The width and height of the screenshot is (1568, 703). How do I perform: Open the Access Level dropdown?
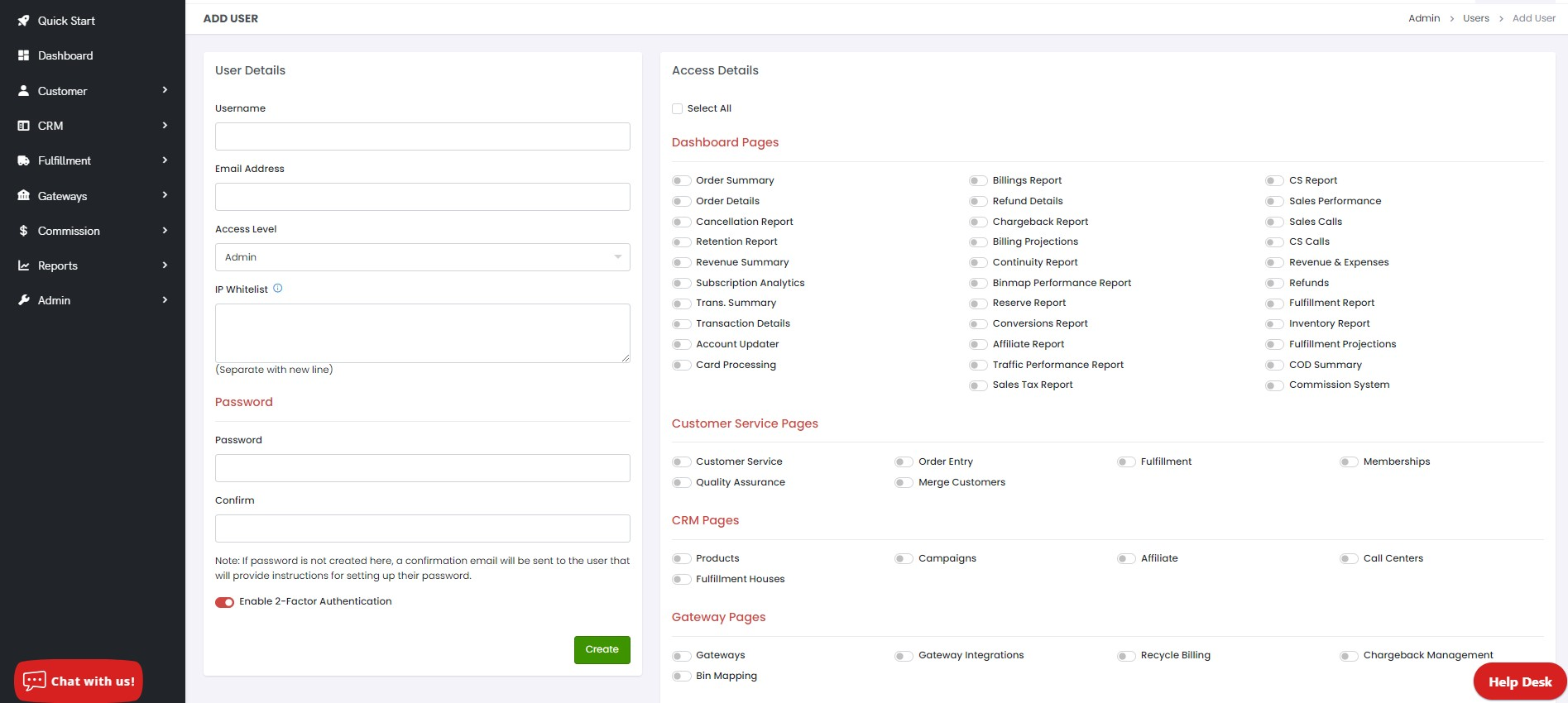422,257
